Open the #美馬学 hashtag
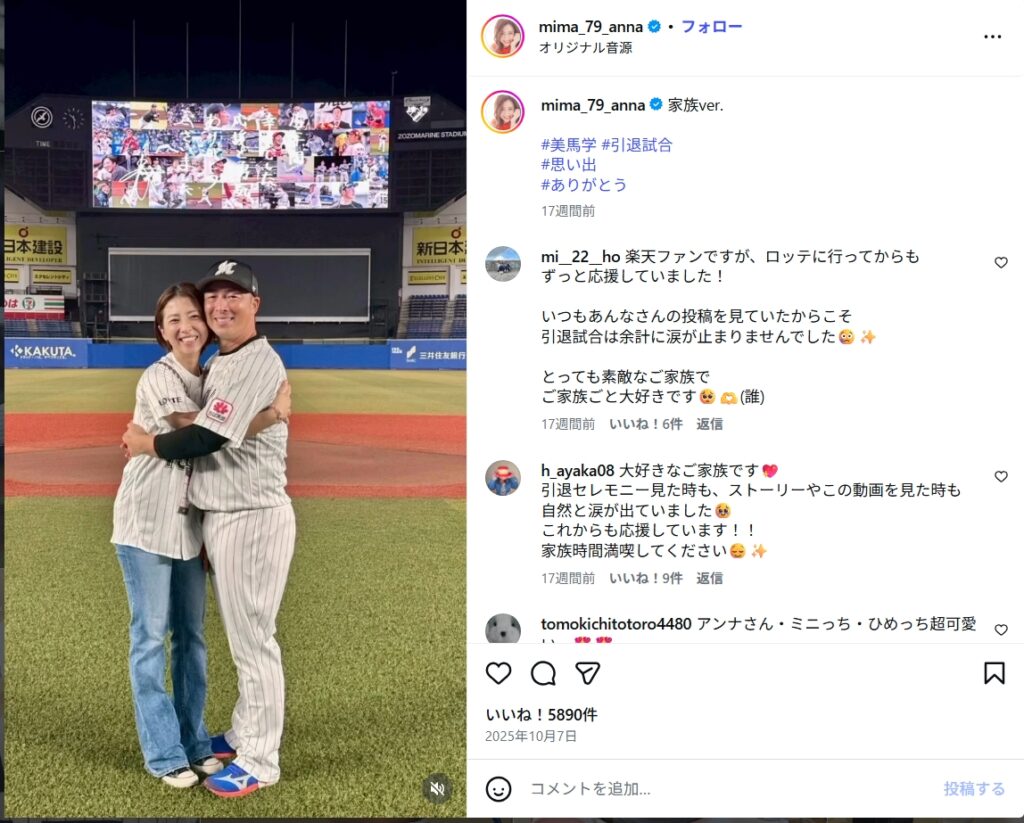Viewport: 1024px width, 823px height. 568,145
